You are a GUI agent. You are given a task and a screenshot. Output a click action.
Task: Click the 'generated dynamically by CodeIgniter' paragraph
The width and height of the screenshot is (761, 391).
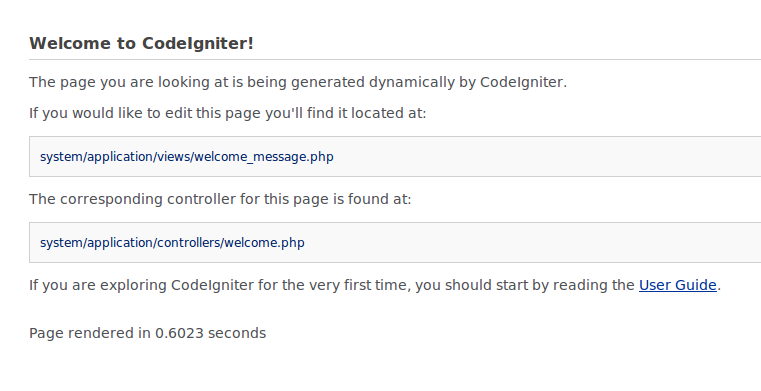(298, 82)
